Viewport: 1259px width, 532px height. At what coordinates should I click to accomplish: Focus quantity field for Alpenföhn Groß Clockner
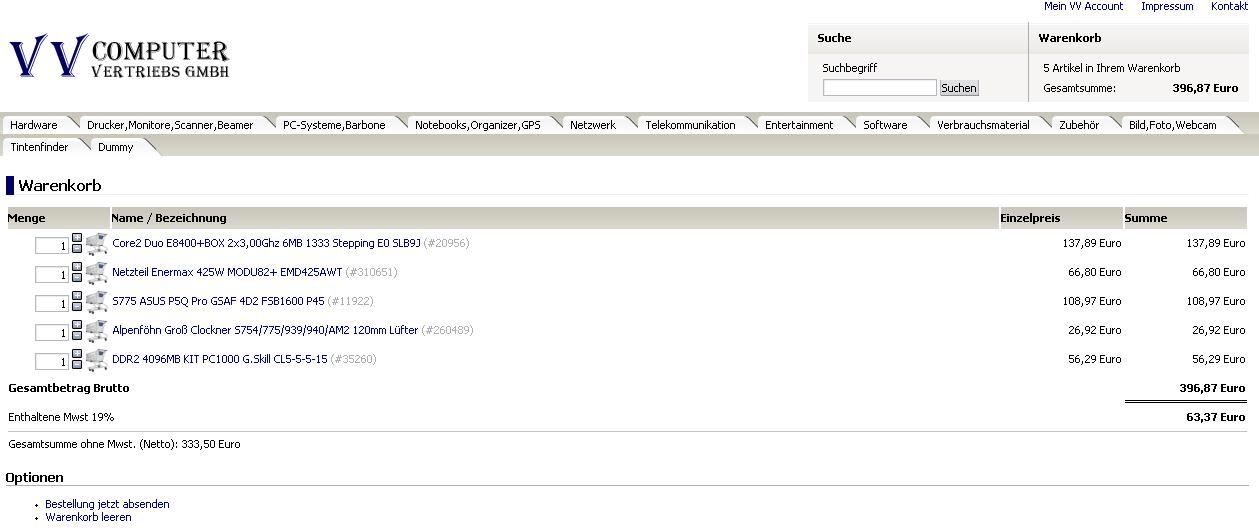pos(52,332)
